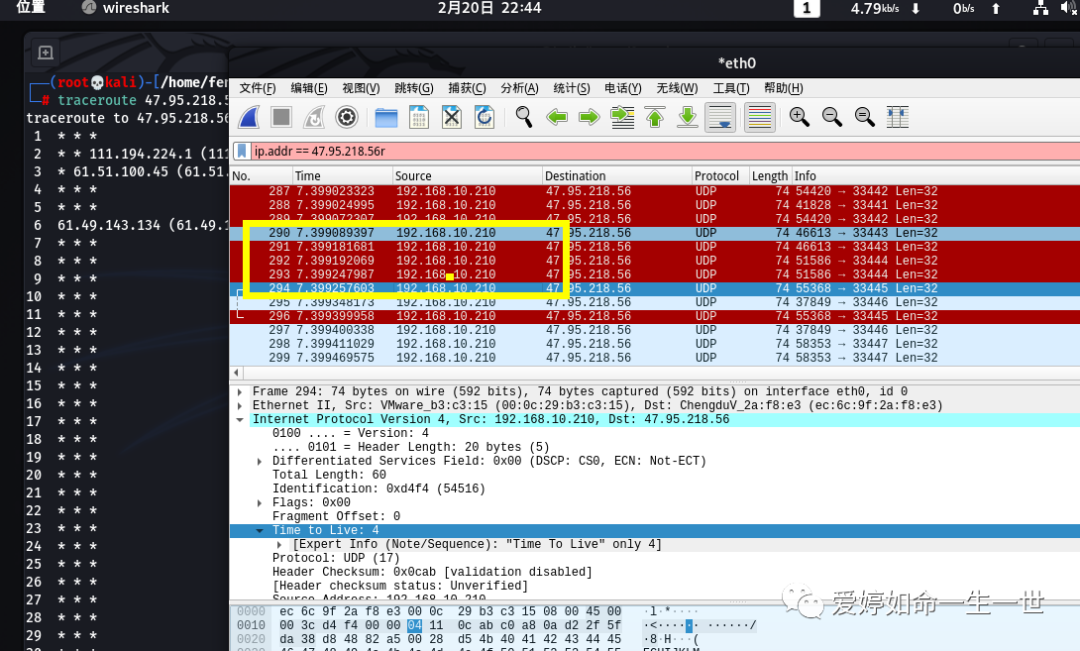This screenshot has width=1080, height=651.
Task: Sort packets by Time column
Action: [x=342, y=176]
